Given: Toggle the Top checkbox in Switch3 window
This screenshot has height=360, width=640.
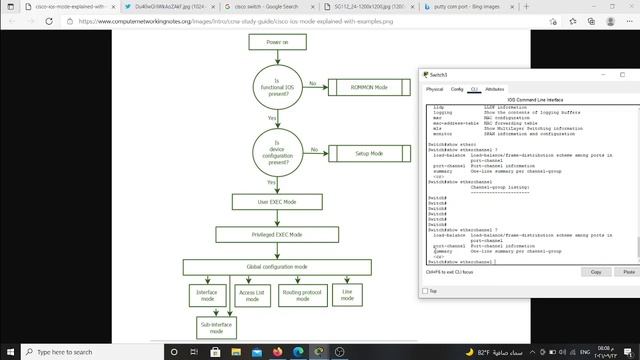Looking at the screenshot, I should point(425,291).
